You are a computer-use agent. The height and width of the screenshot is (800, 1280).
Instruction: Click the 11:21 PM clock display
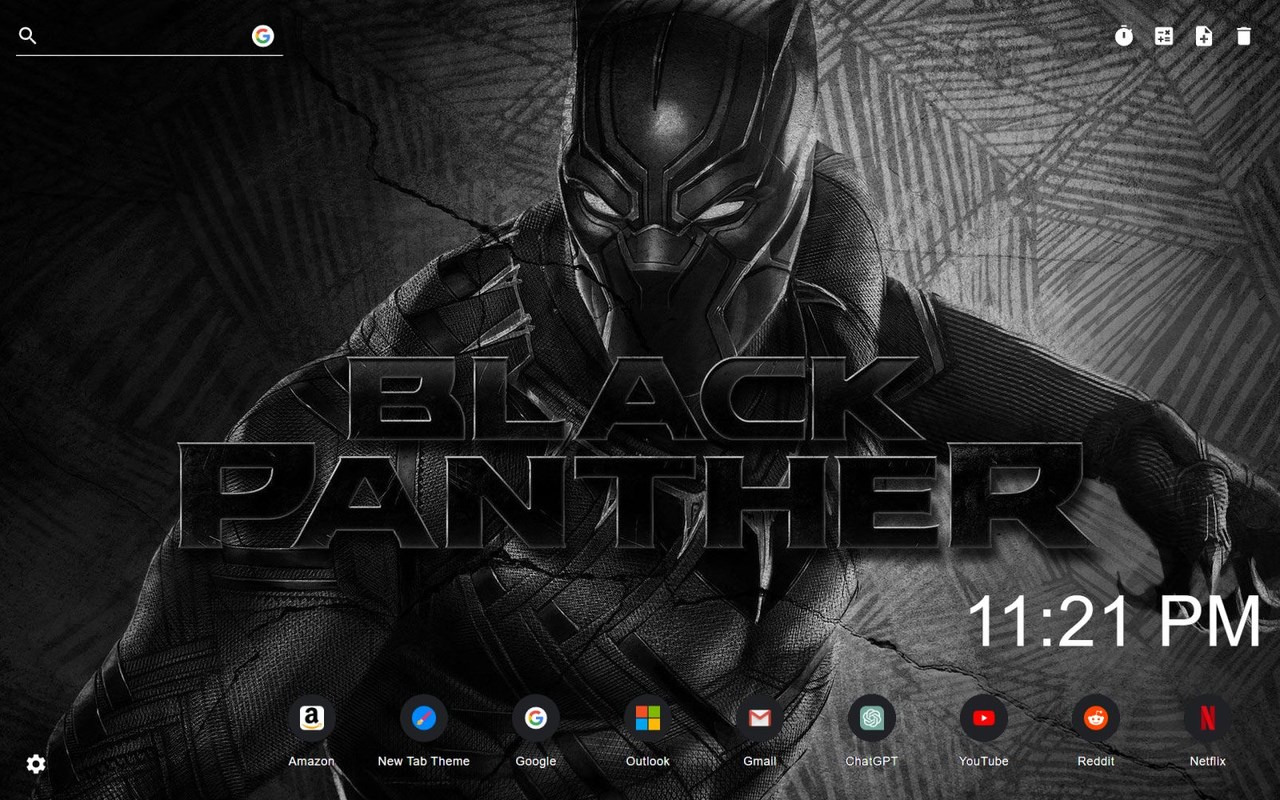pos(1114,621)
